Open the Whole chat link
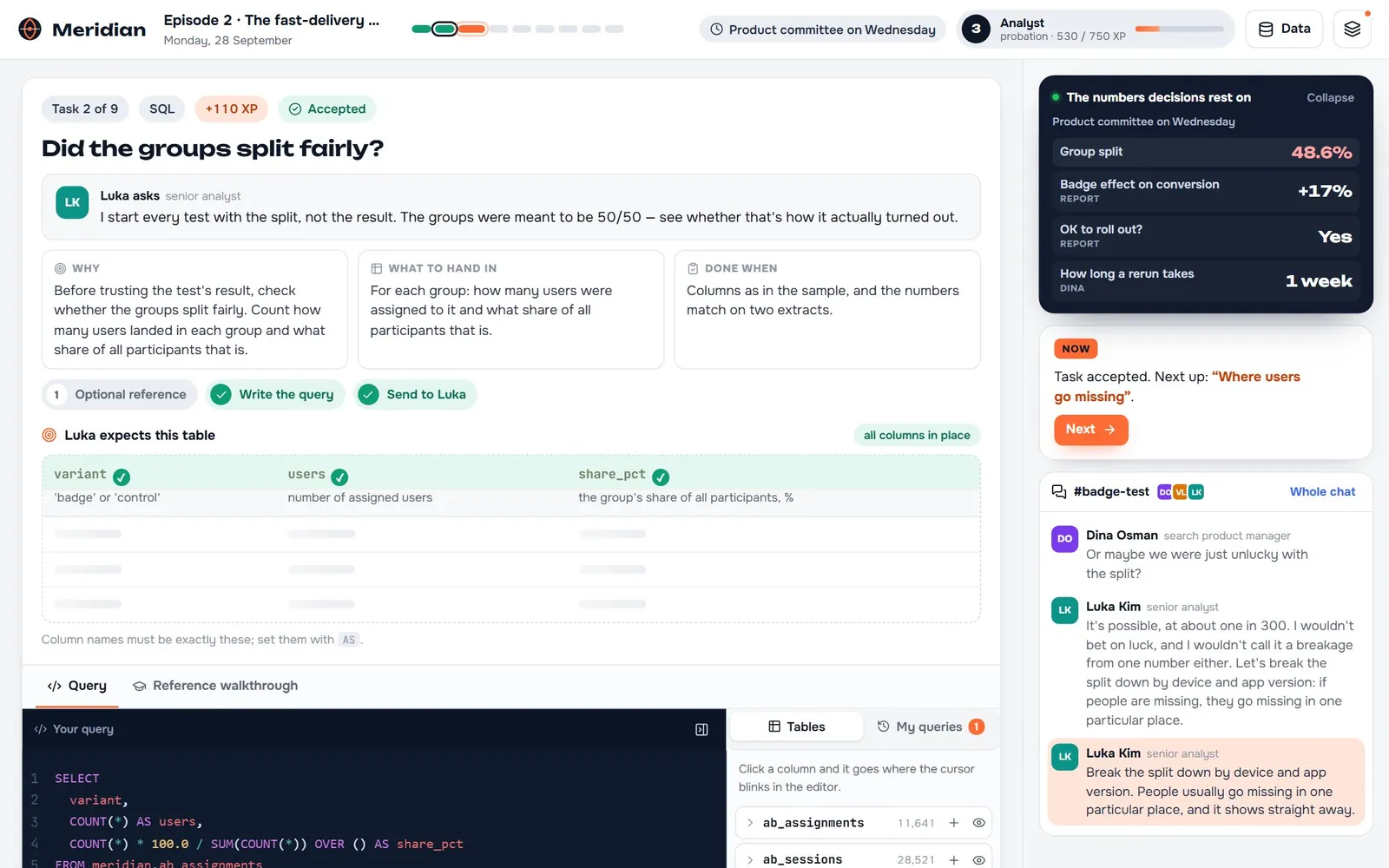 1322,492
